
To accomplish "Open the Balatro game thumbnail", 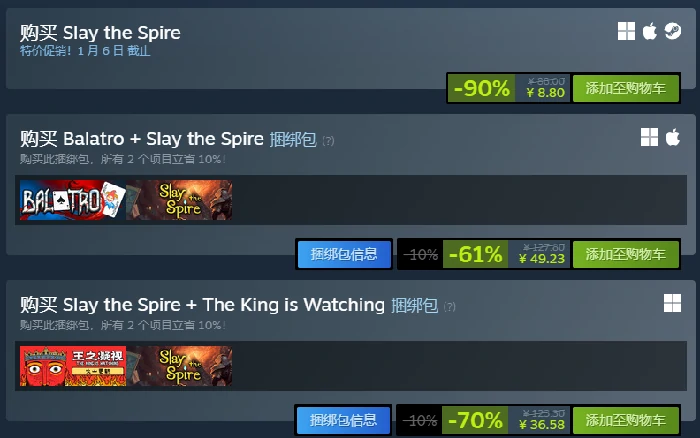I will [73, 200].
